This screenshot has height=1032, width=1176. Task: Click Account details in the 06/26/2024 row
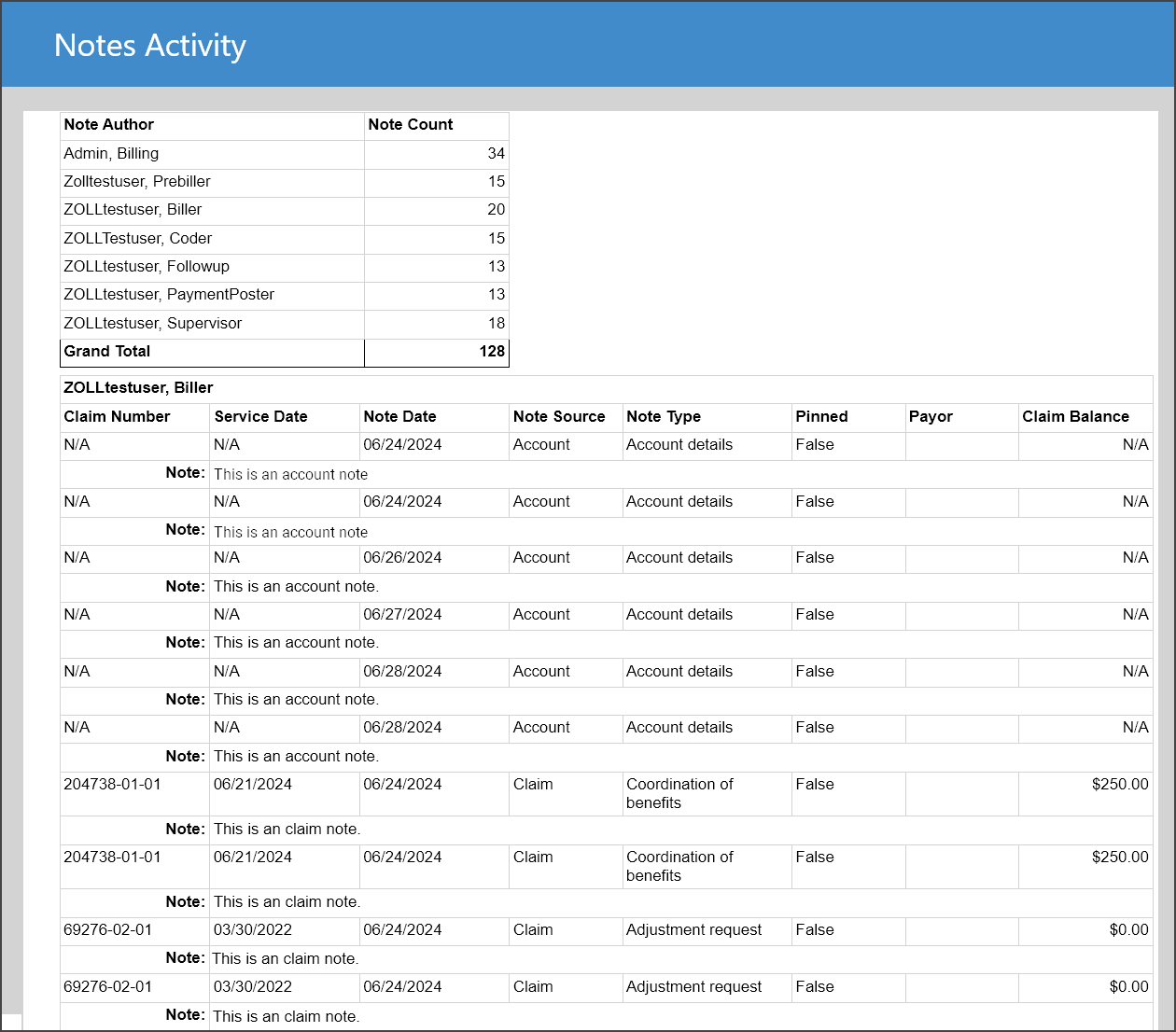679,558
